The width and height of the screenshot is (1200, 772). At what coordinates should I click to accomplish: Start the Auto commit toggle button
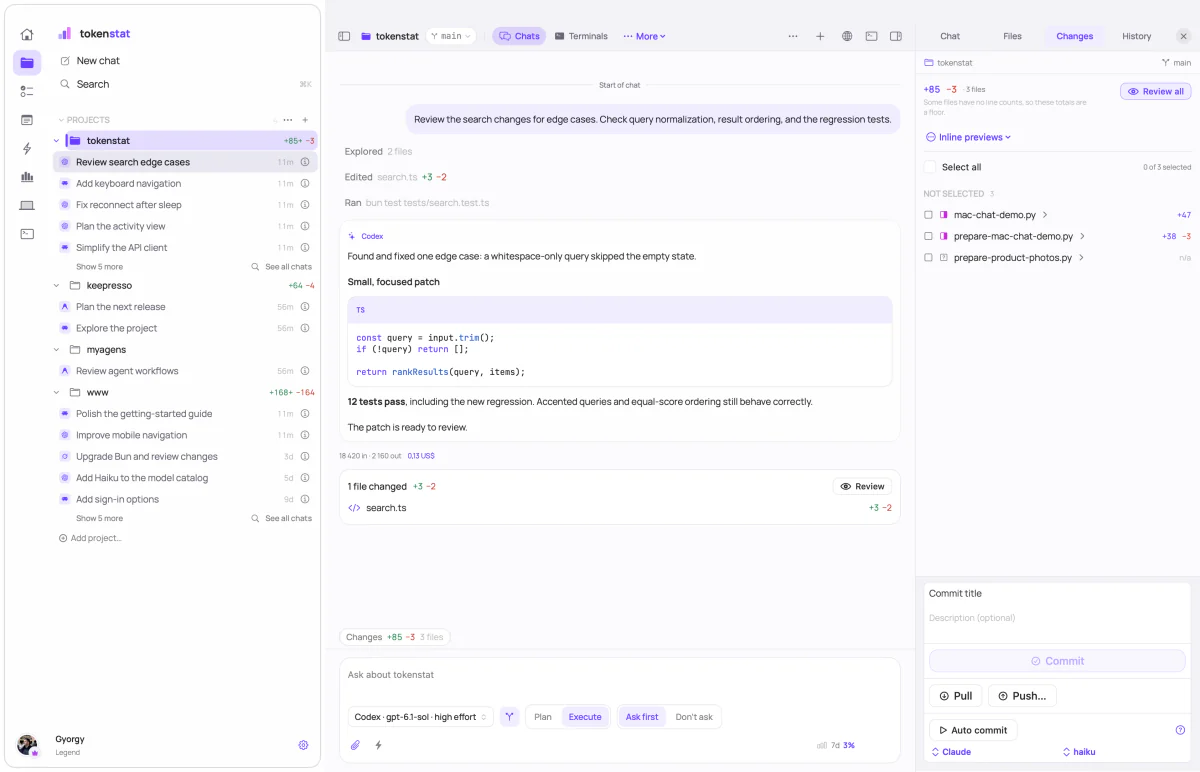(x=973, y=730)
